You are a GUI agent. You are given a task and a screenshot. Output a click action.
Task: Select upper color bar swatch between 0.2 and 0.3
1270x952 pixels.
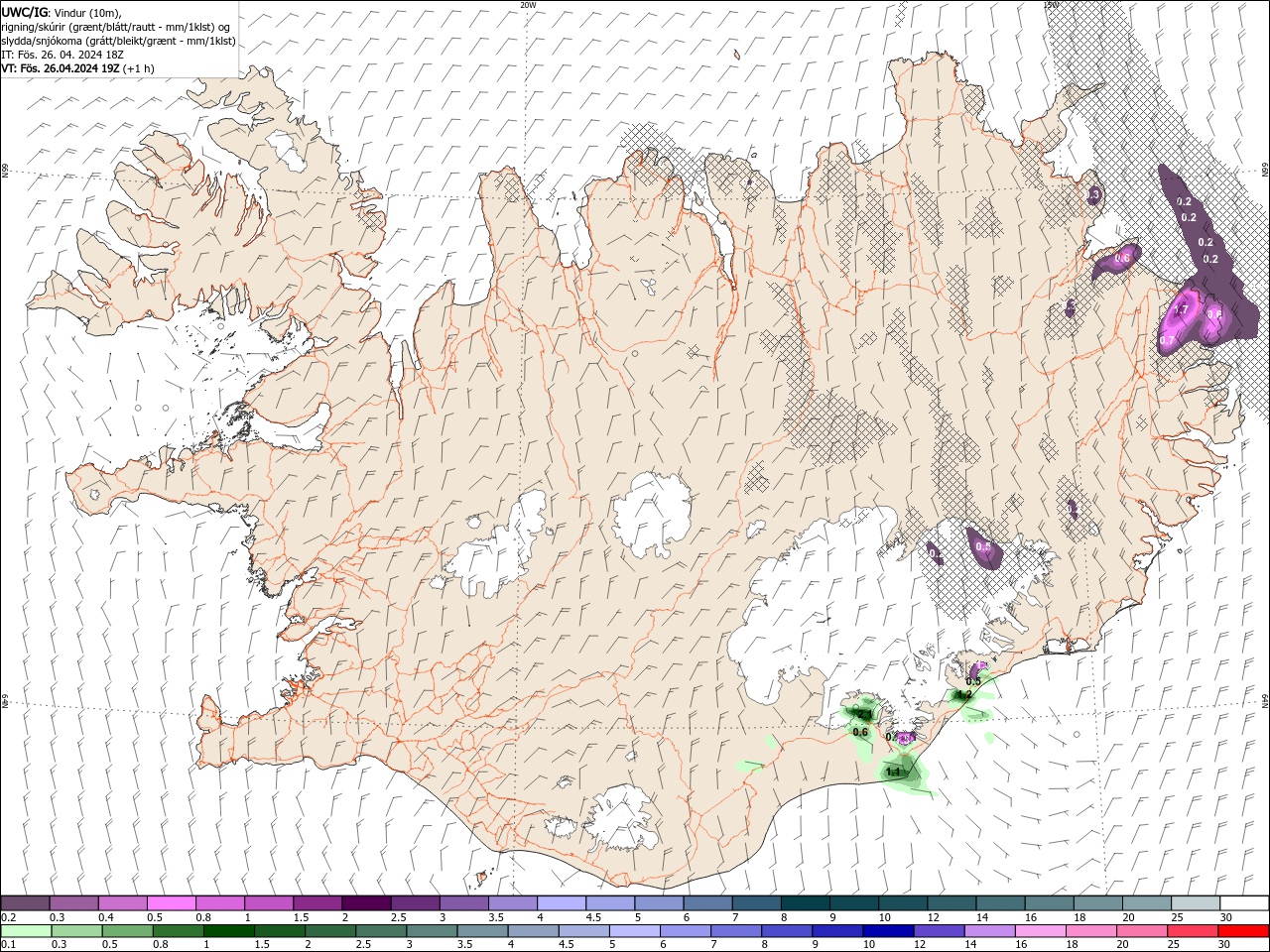click(25, 903)
